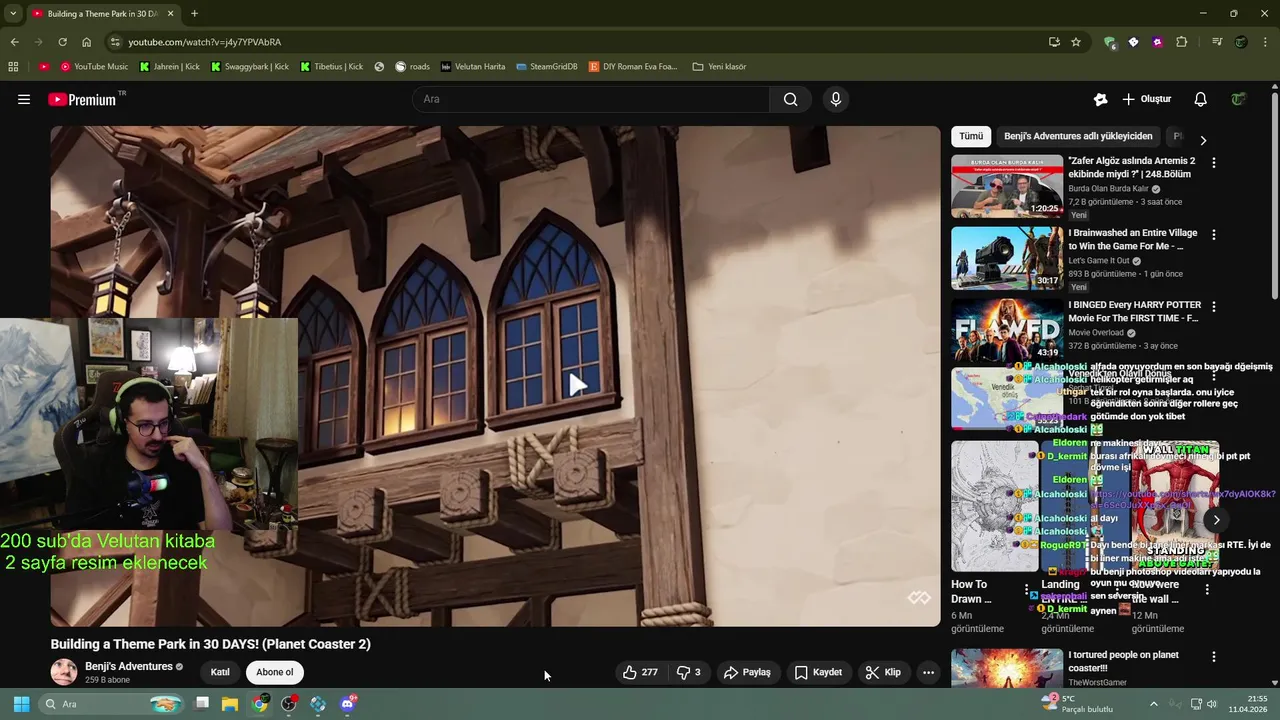1280x720 pixels.
Task: Click the search magnifier button
Action: pyautogui.click(x=791, y=99)
